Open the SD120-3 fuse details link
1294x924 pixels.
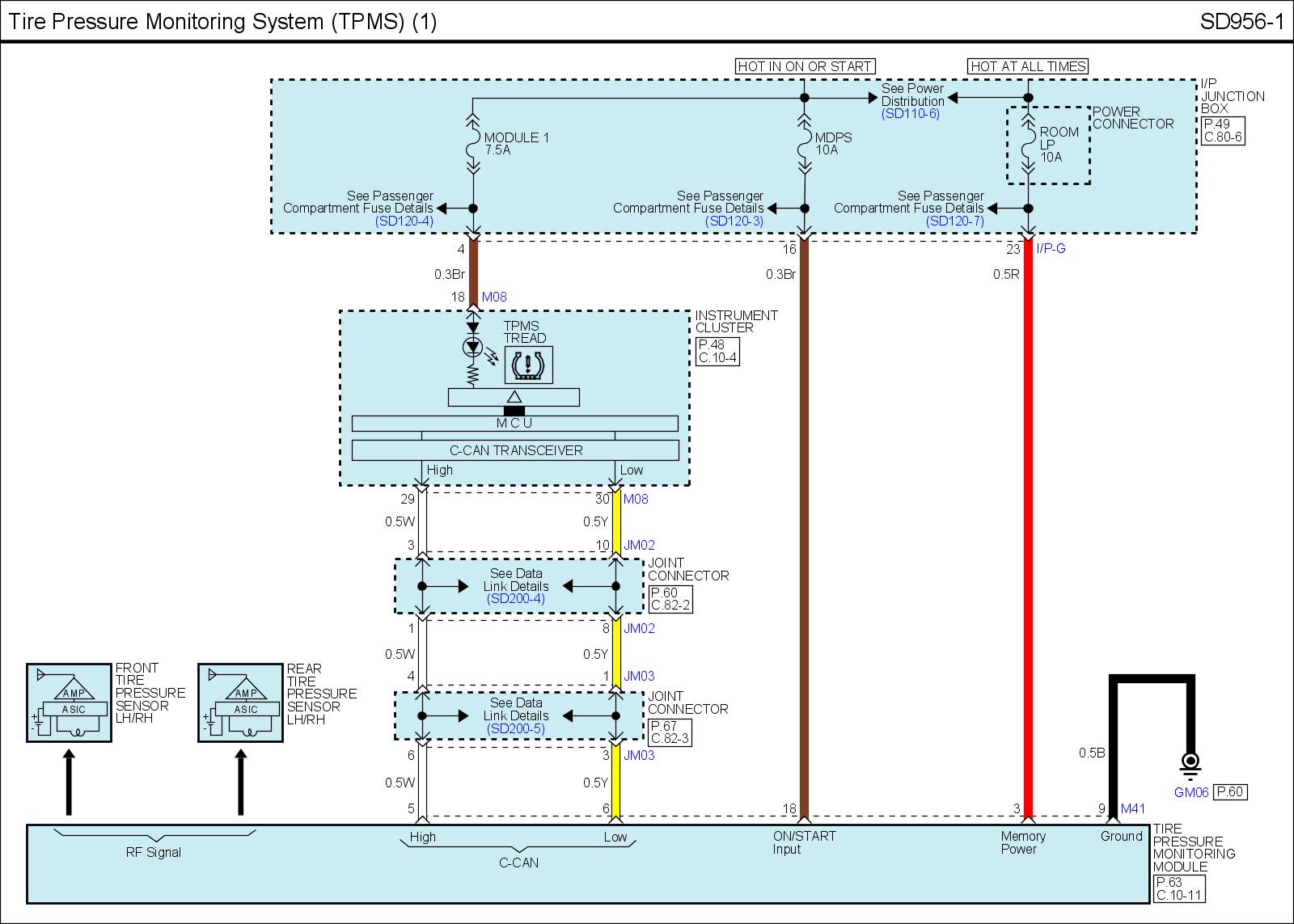point(734,221)
